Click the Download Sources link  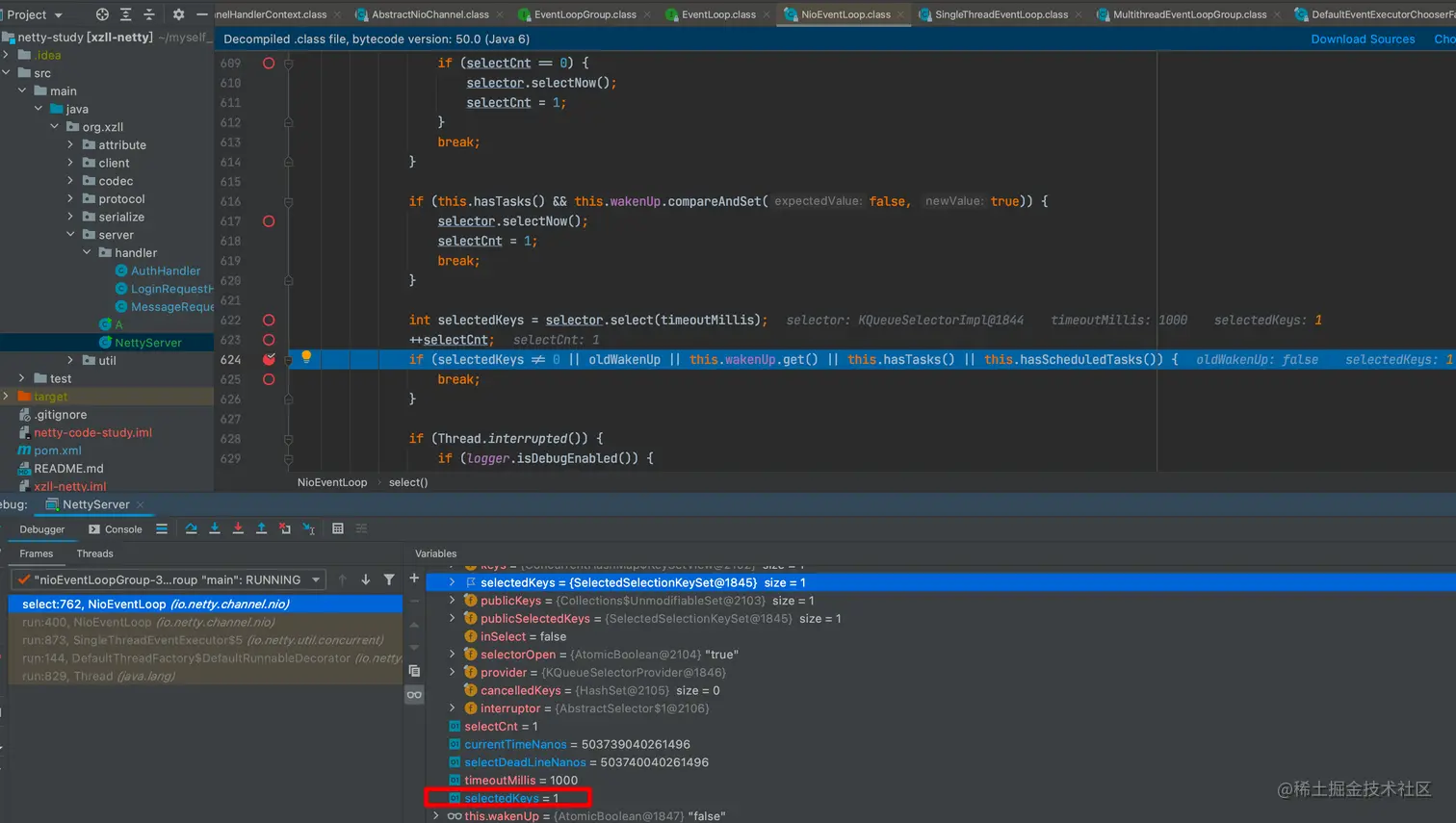pyautogui.click(x=1363, y=39)
